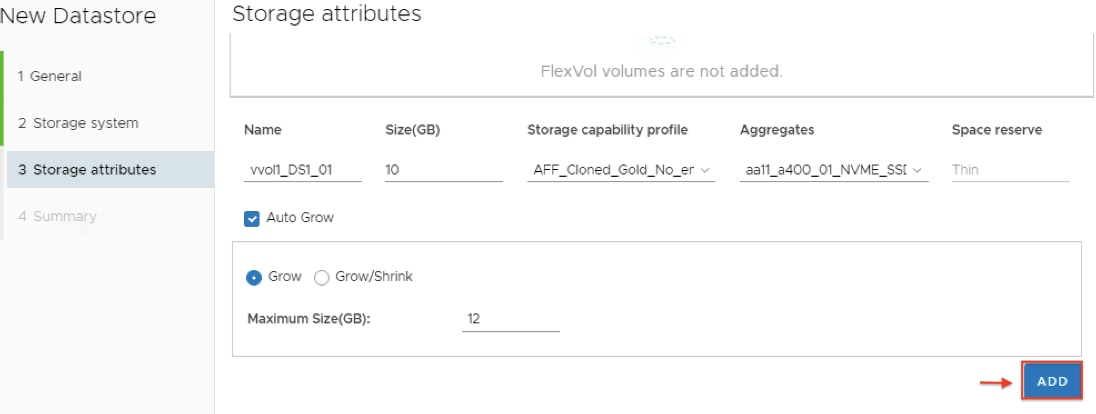Click the Auto Grow label text
The height and width of the screenshot is (414, 1096).
[300, 217]
